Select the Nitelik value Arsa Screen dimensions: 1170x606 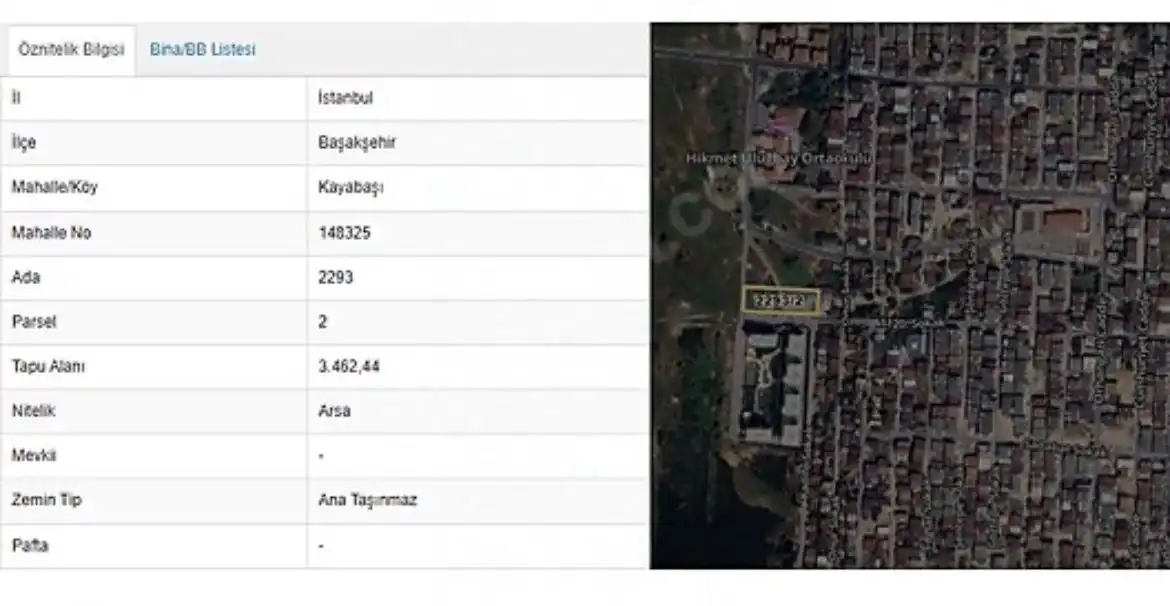pyautogui.click(x=334, y=411)
